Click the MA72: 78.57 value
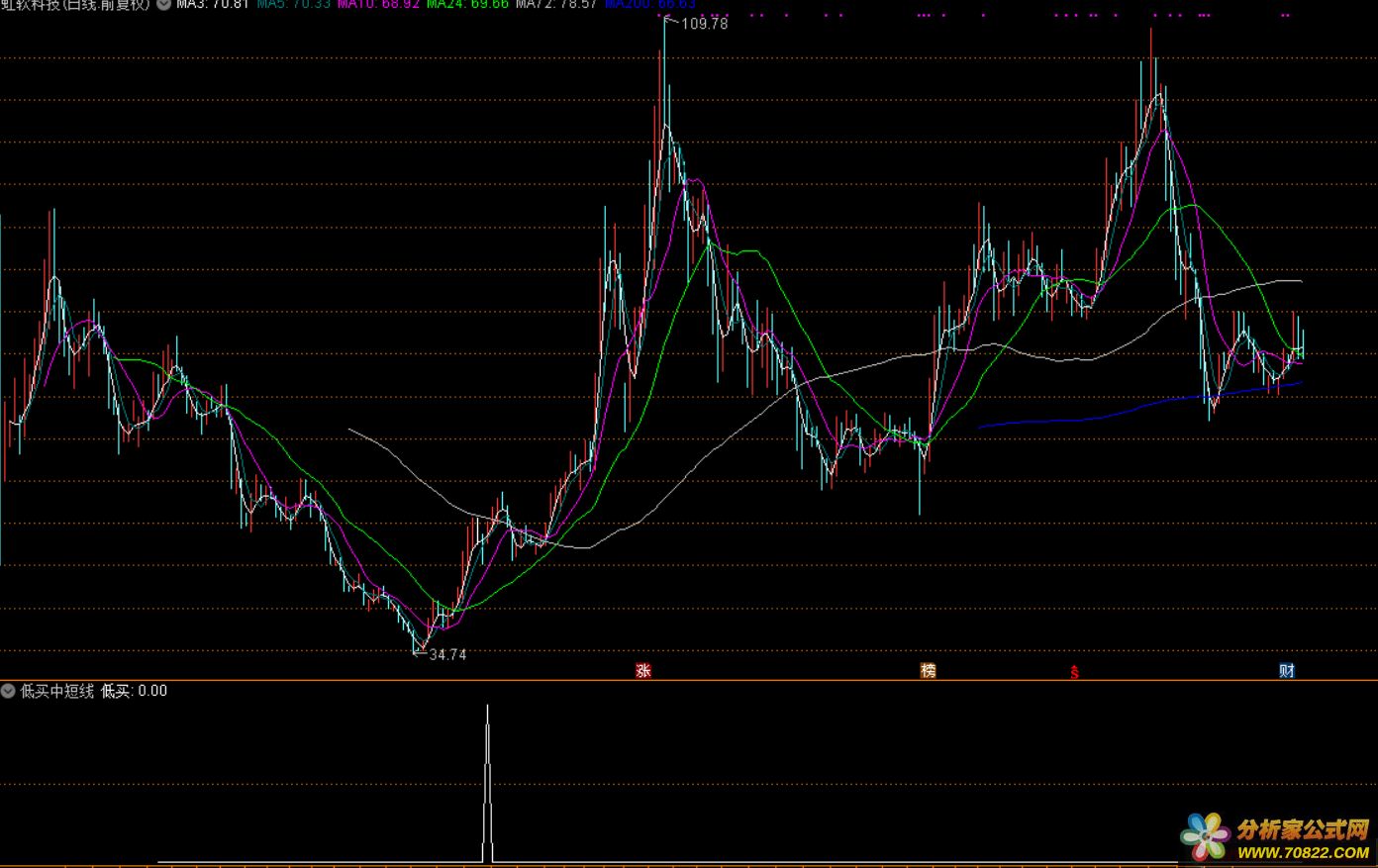Image resolution: width=1378 pixels, height=868 pixels. point(556,4)
